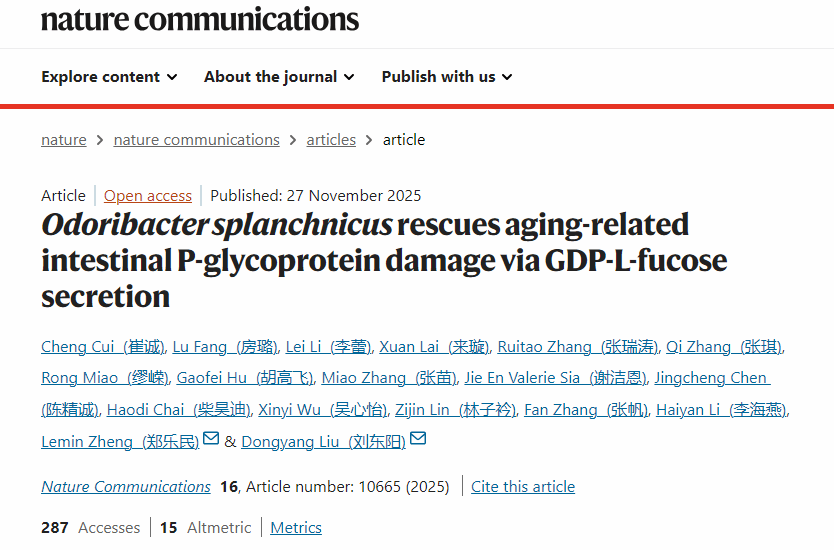Click the nature communications logo

coord(200,18)
